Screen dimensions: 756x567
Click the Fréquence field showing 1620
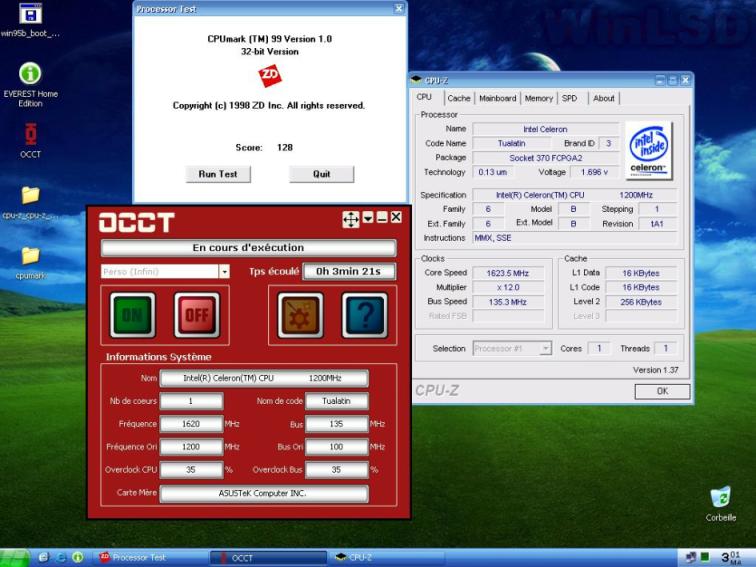[191, 424]
